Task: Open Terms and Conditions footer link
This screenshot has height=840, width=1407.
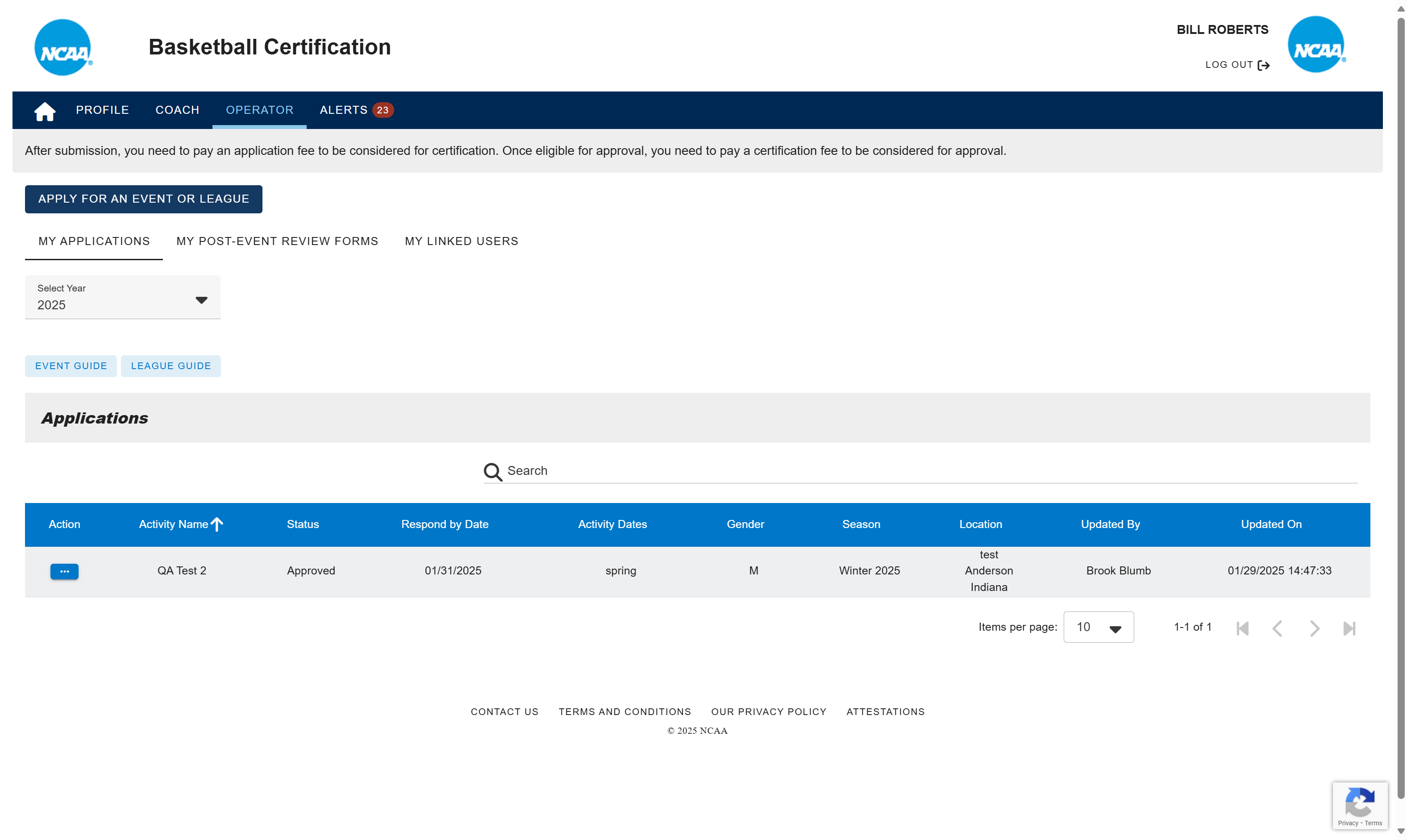Action: point(625,711)
